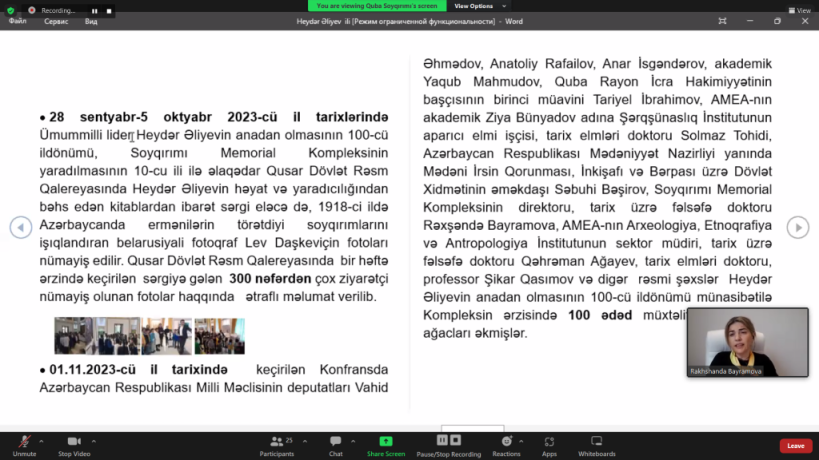
Task: Click the green screen-sharing notification banner
Action: pos(377,6)
